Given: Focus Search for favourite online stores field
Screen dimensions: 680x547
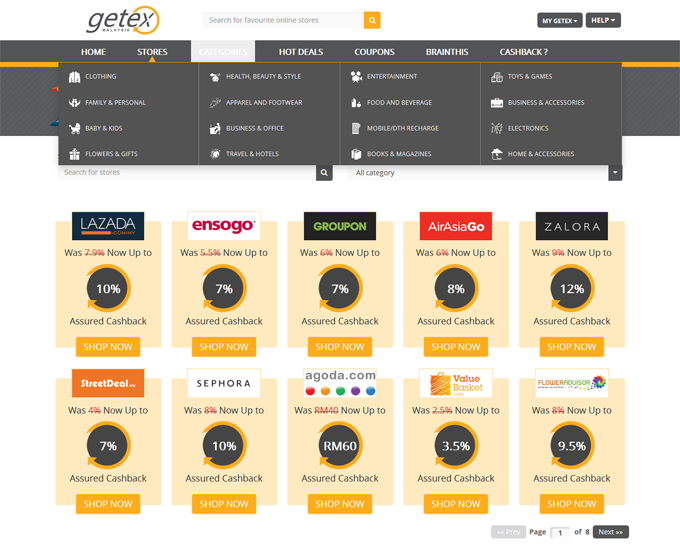Looking at the screenshot, I should 283,20.
